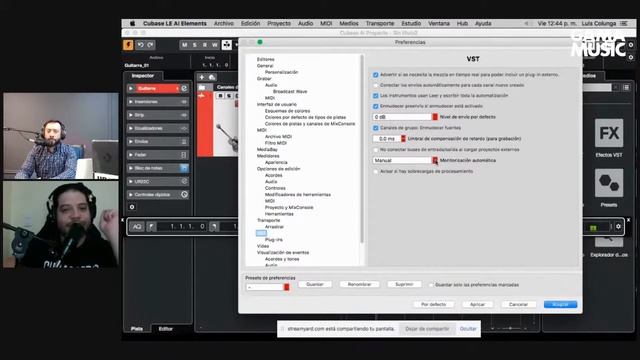Expand the UR22C inspector section
The image size is (640, 360).
pyautogui.click(x=131, y=181)
